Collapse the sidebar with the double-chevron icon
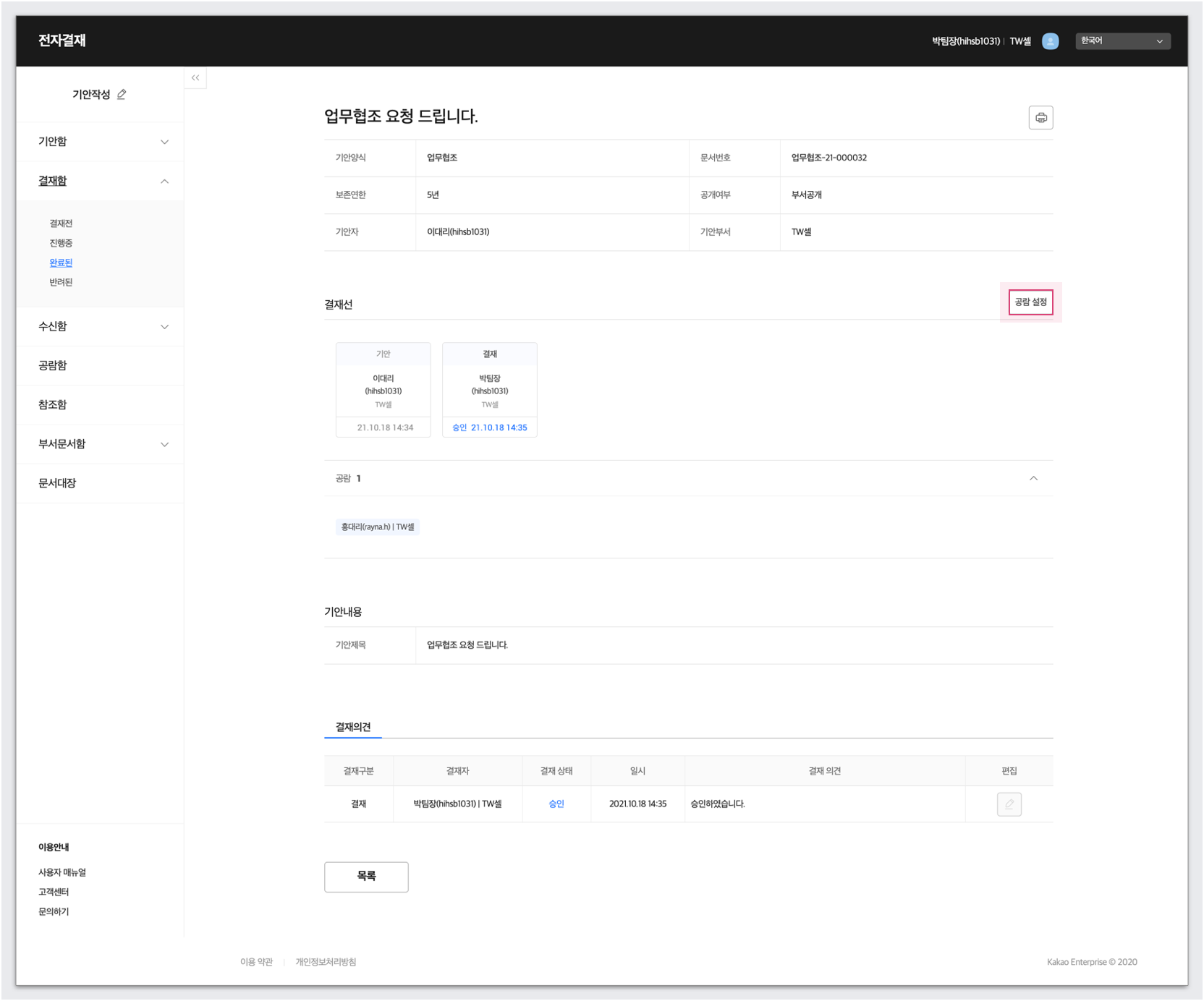 click(195, 77)
